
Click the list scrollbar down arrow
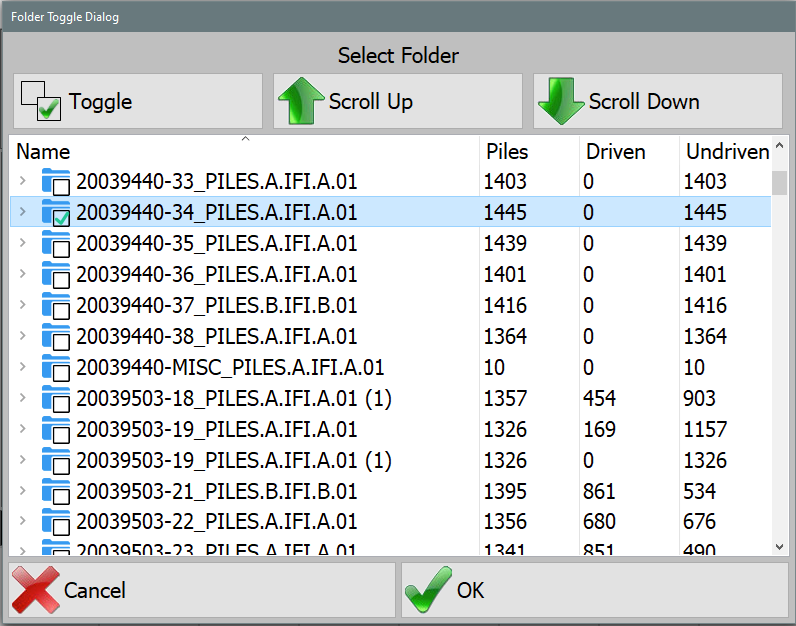click(x=779, y=547)
